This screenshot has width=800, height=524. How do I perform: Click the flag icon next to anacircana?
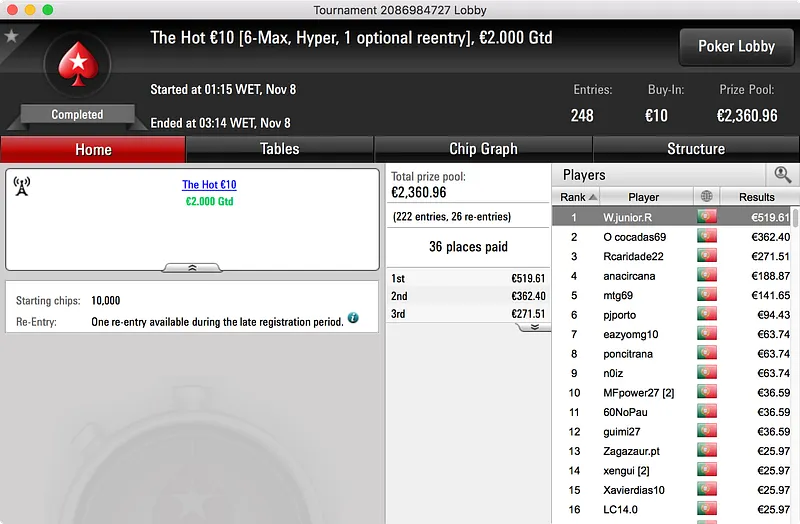pyautogui.click(x=707, y=276)
